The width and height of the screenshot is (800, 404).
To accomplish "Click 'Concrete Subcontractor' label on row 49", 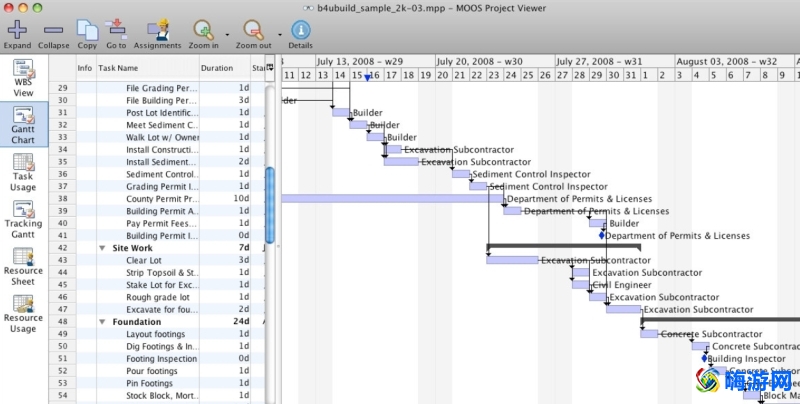I will click(712, 334).
